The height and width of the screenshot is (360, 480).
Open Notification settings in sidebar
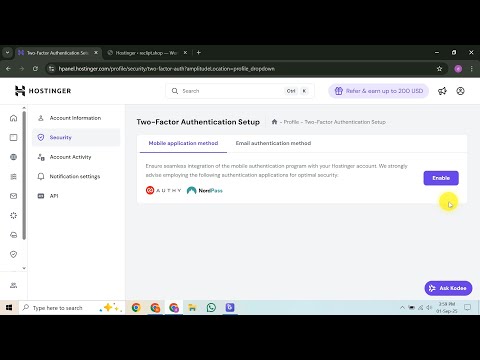click(76, 176)
